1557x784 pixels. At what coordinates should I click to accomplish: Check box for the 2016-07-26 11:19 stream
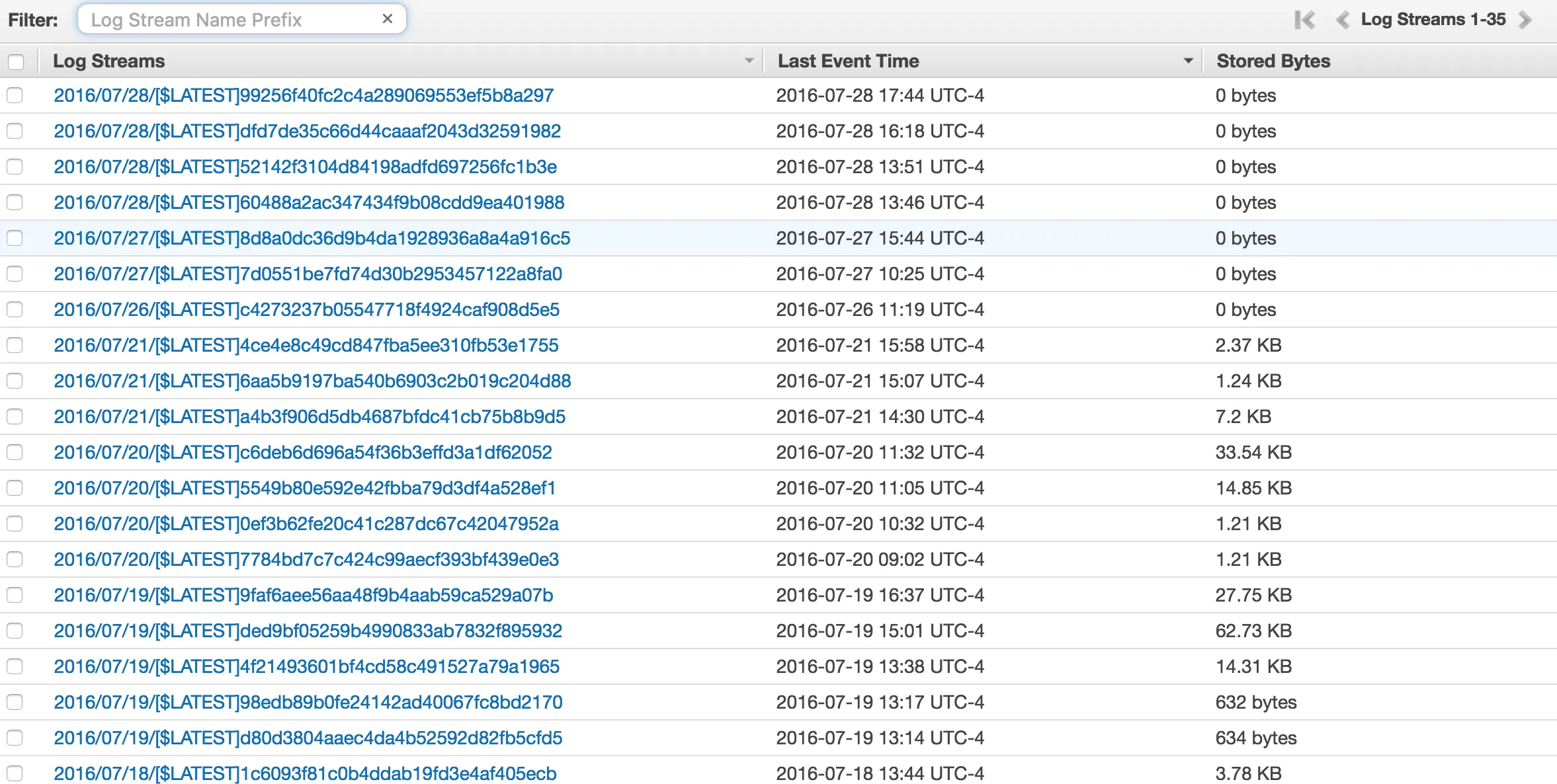click(15, 309)
